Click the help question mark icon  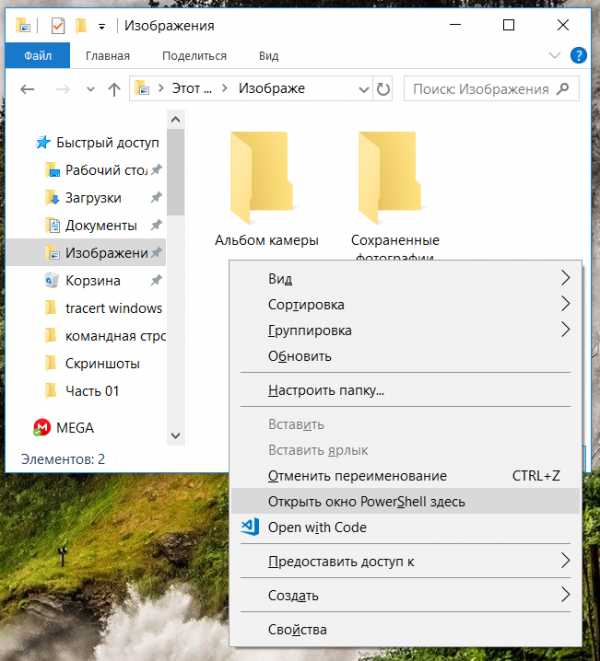578,55
